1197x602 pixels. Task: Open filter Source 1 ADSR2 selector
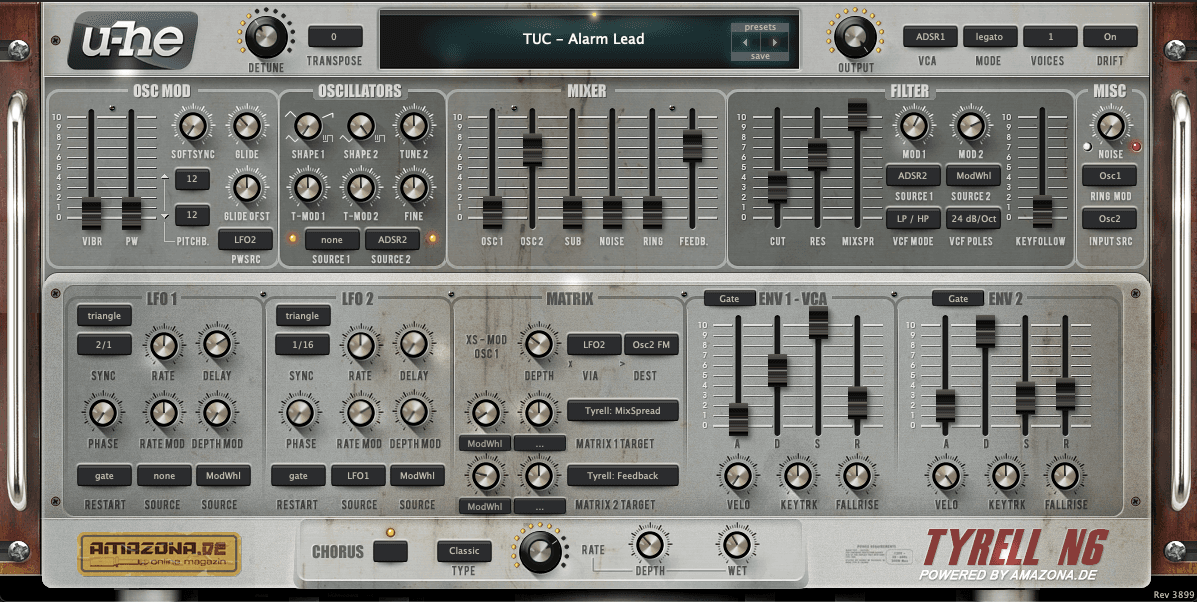pos(913,175)
